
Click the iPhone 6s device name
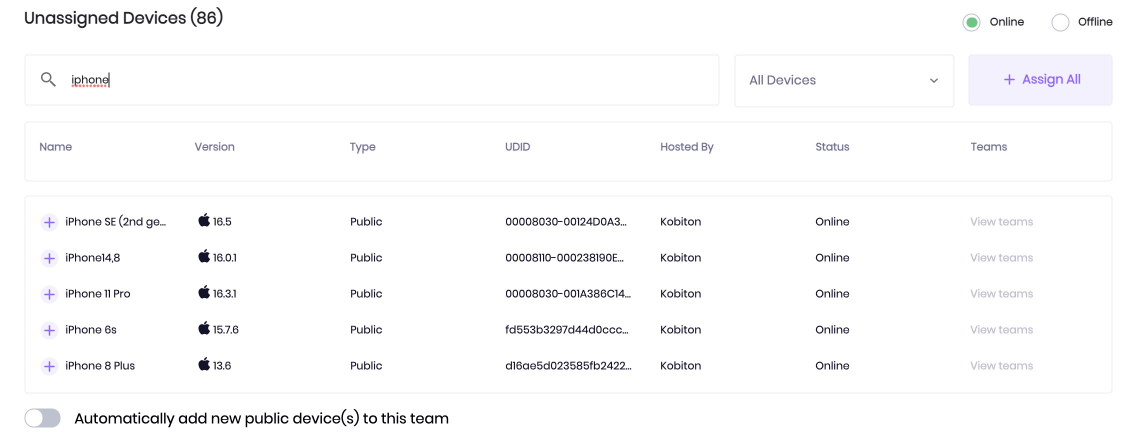[x=91, y=330]
